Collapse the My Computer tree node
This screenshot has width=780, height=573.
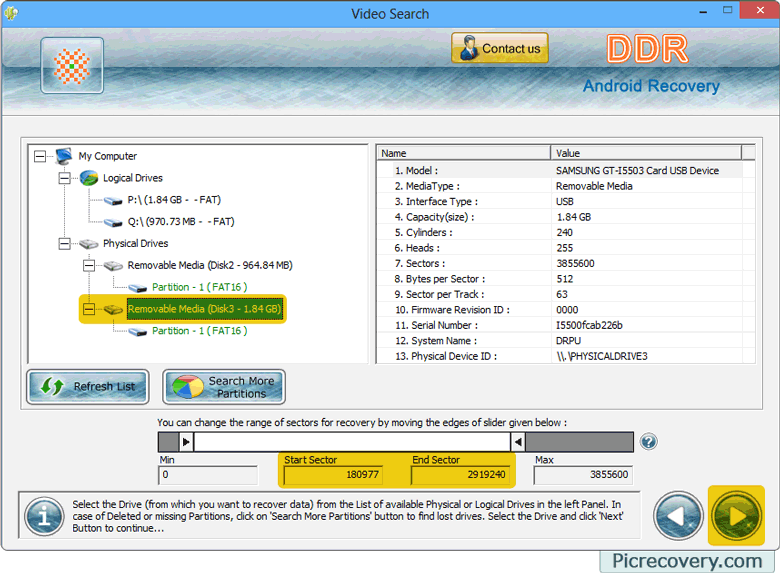coord(40,156)
